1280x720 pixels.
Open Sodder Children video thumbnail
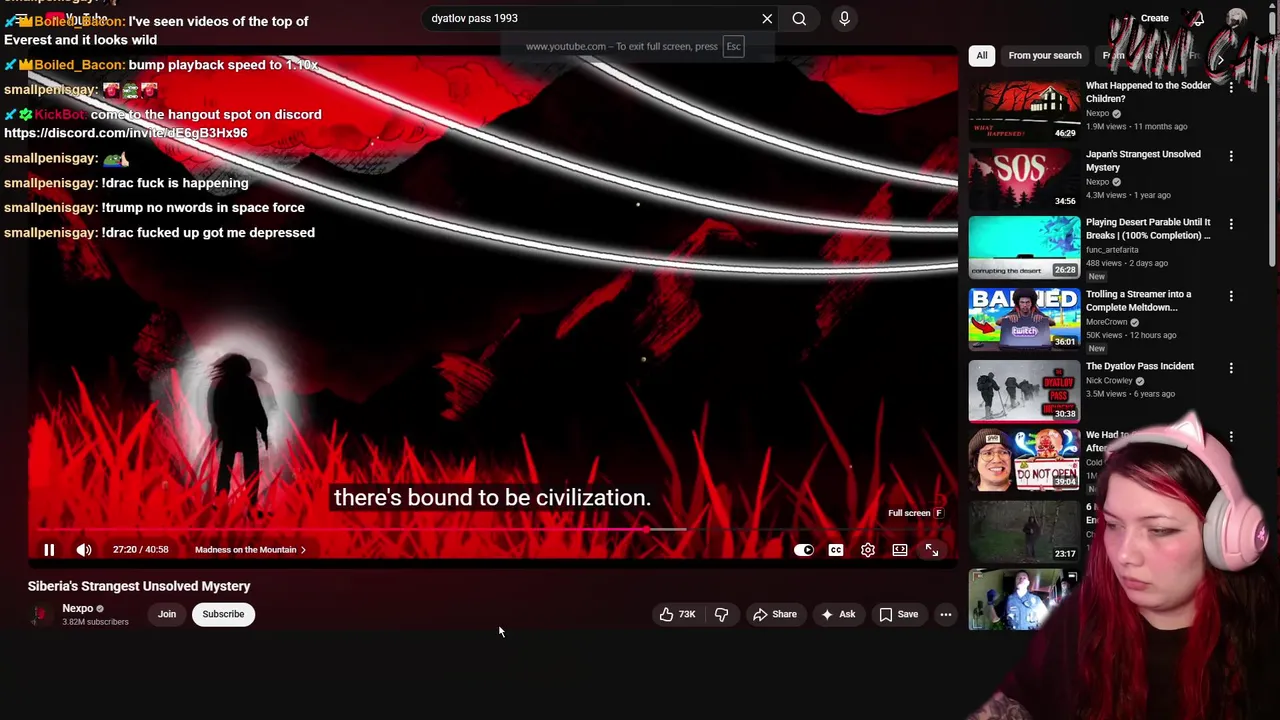click(1024, 110)
